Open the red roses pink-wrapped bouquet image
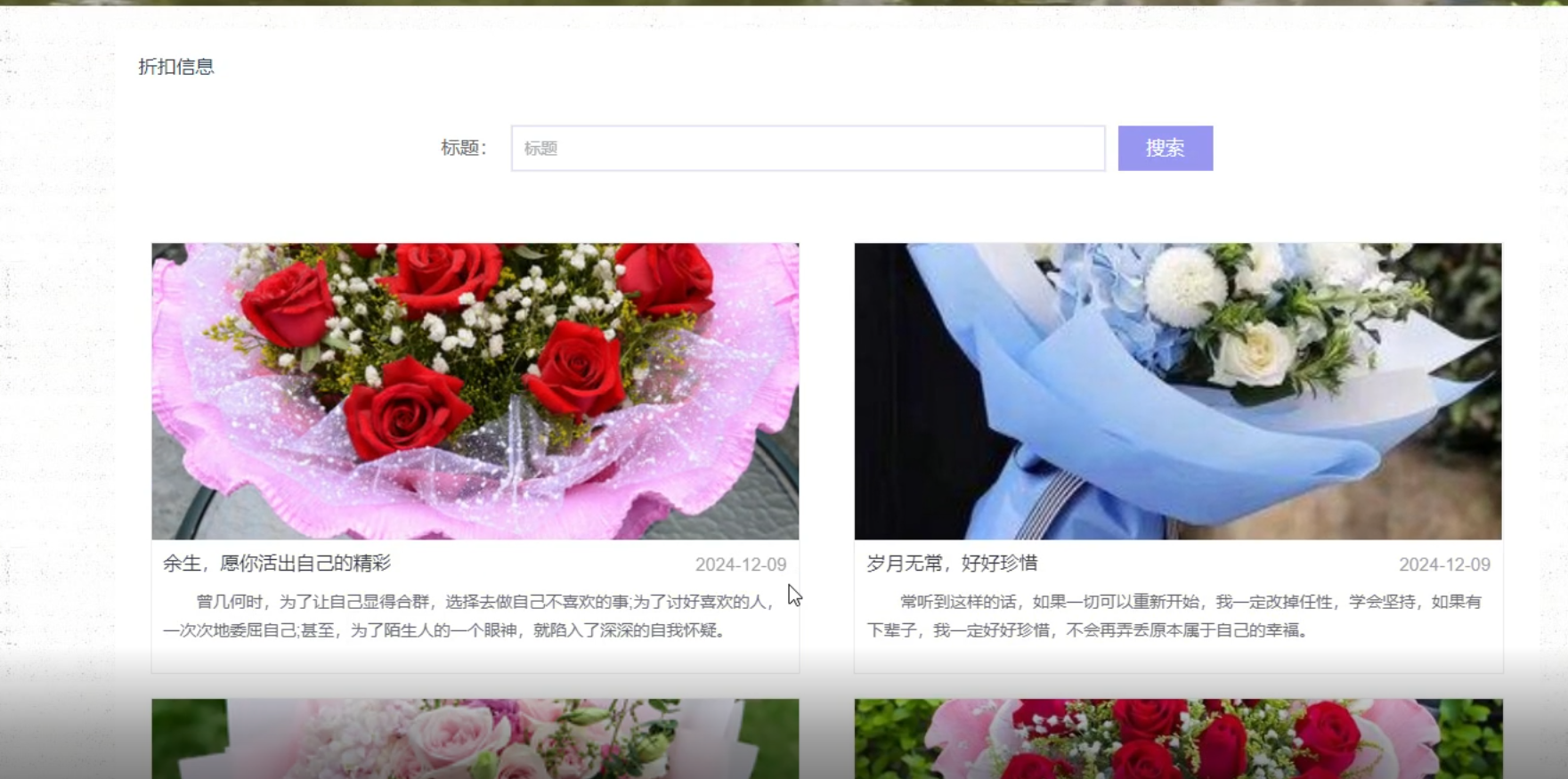 coord(475,391)
